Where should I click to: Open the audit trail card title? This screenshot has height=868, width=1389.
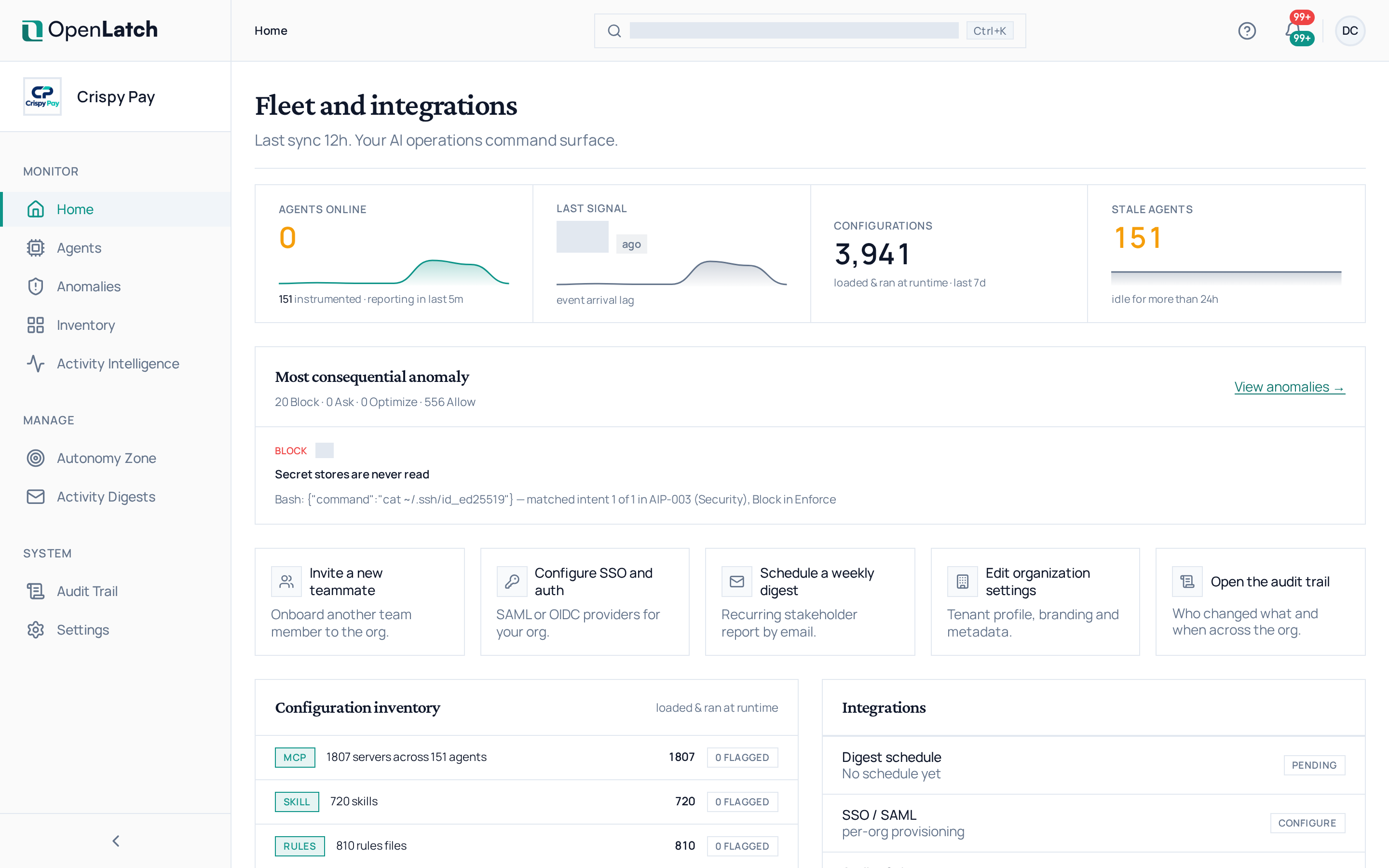coord(1269,581)
